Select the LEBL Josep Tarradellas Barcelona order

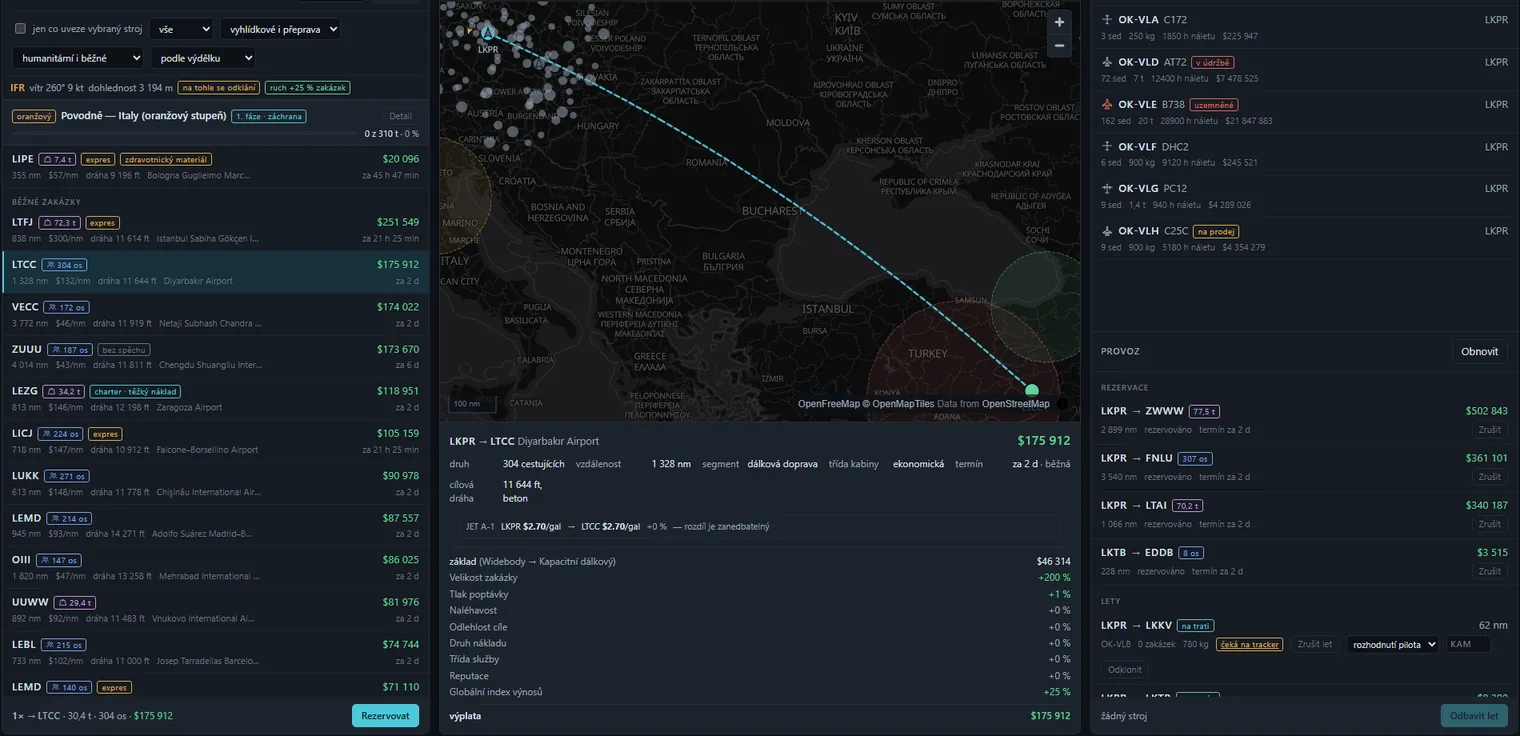(215, 652)
